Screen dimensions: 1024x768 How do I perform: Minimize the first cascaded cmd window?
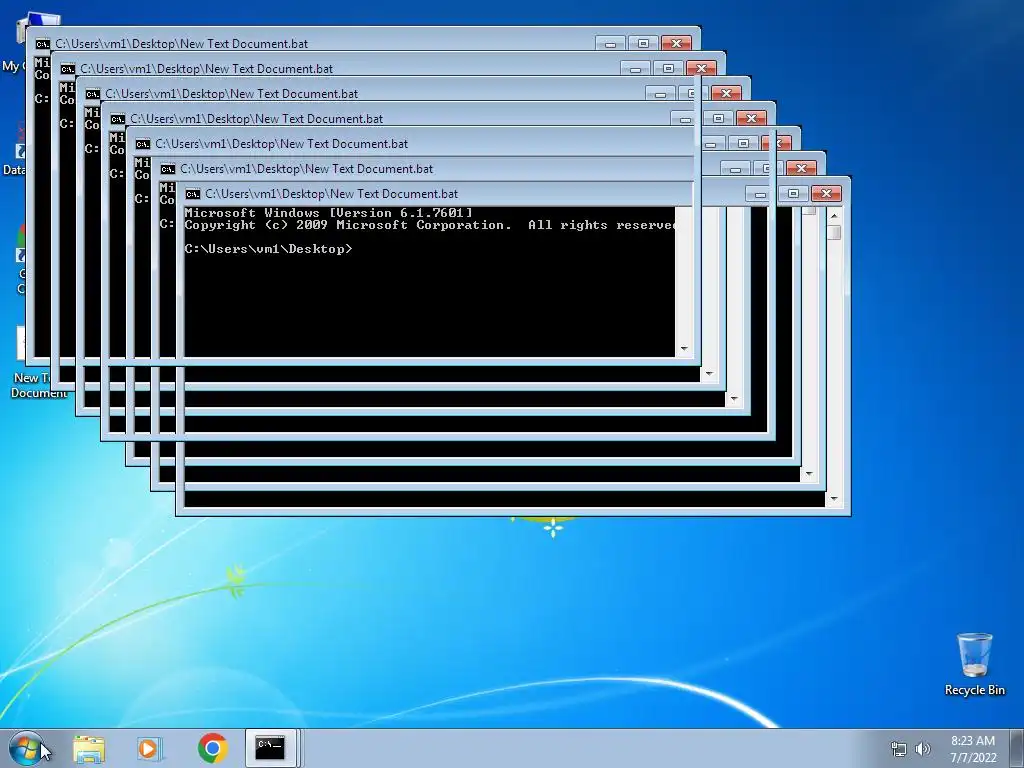click(610, 44)
